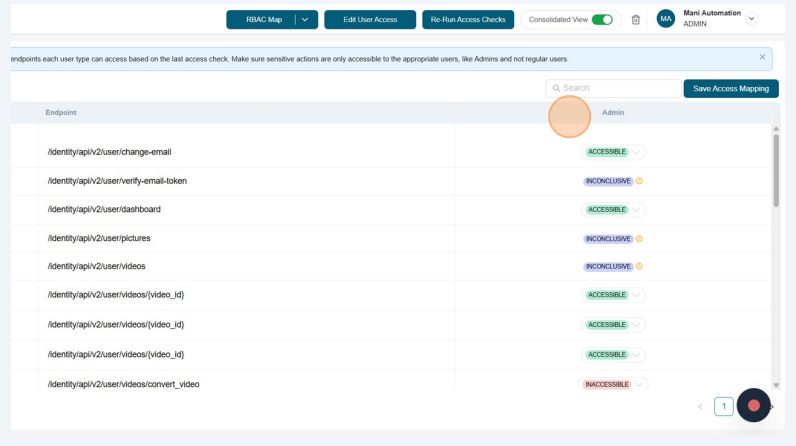The image size is (796, 446).
Task: Click info icon beside user/videos Inconclusive status
Action: click(x=639, y=267)
